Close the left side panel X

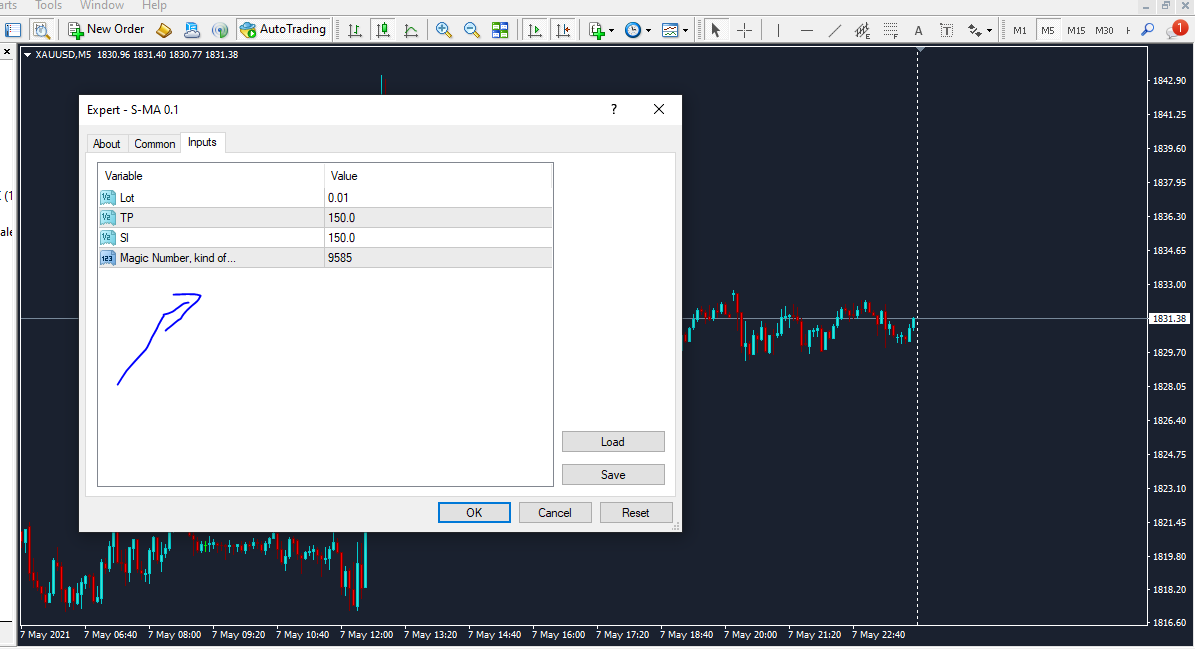pos(6,52)
